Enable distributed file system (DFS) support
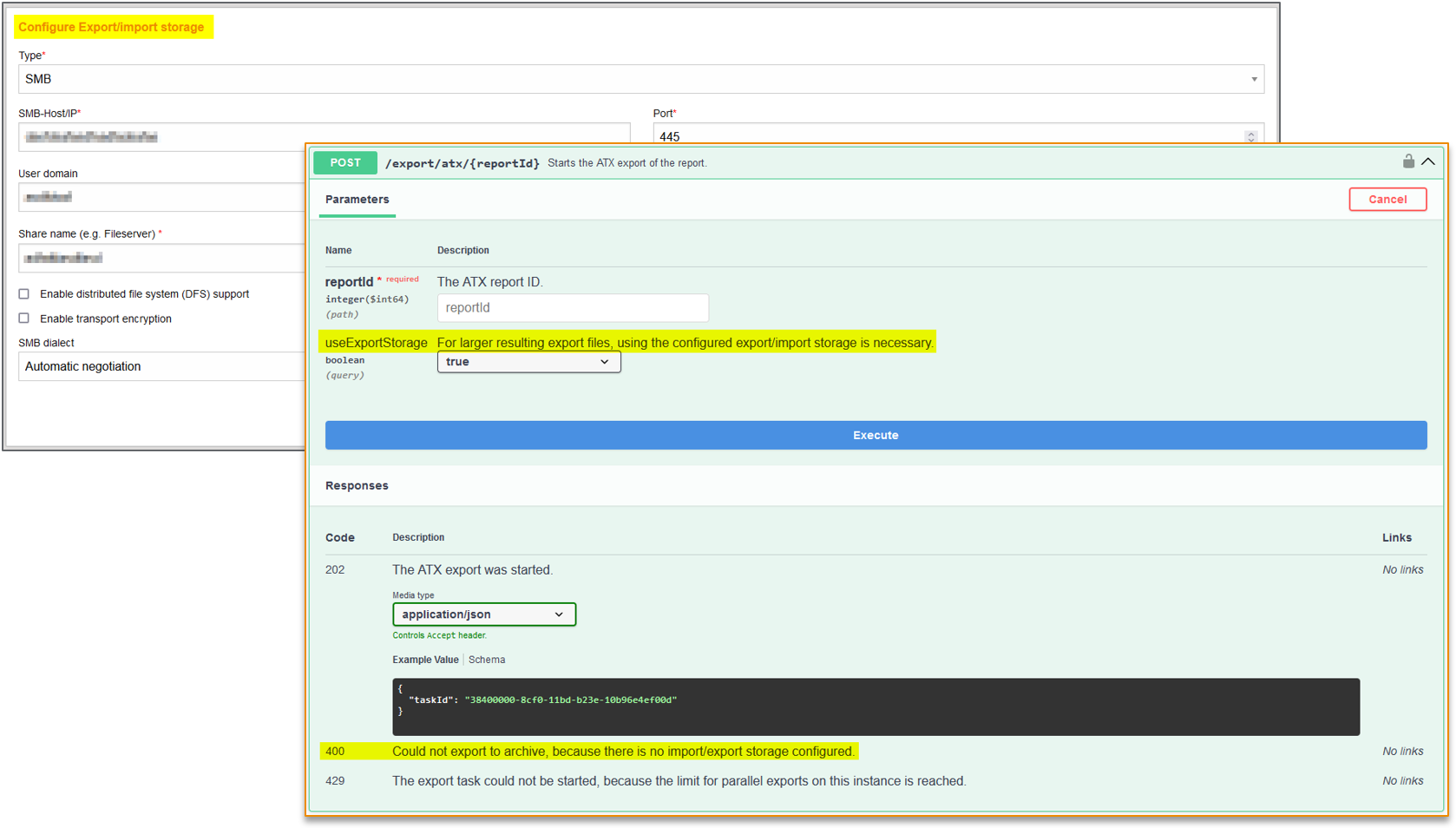 point(24,294)
